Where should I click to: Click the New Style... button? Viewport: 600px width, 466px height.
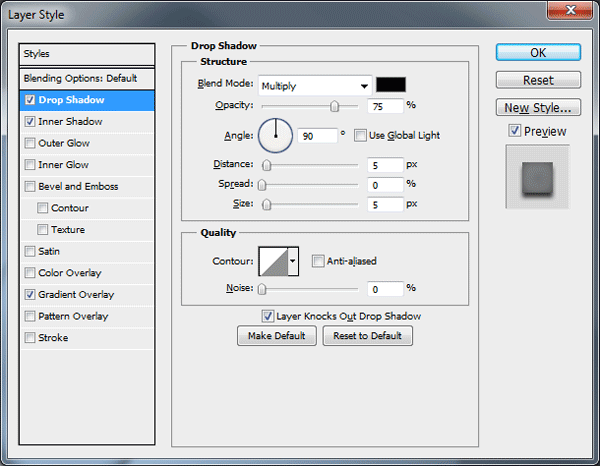tap(538, 108)
